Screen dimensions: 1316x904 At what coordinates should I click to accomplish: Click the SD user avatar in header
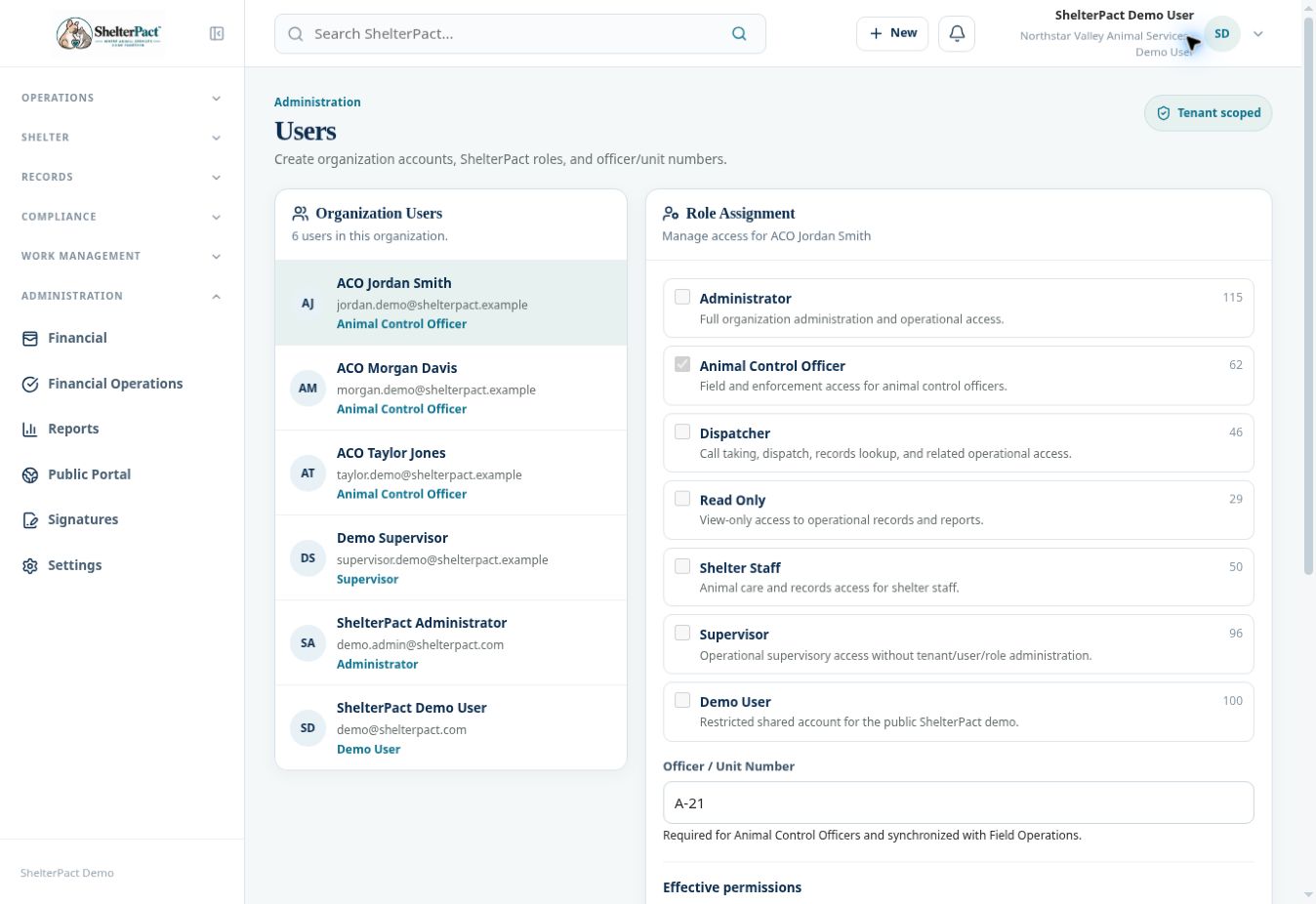[1221, 34]
